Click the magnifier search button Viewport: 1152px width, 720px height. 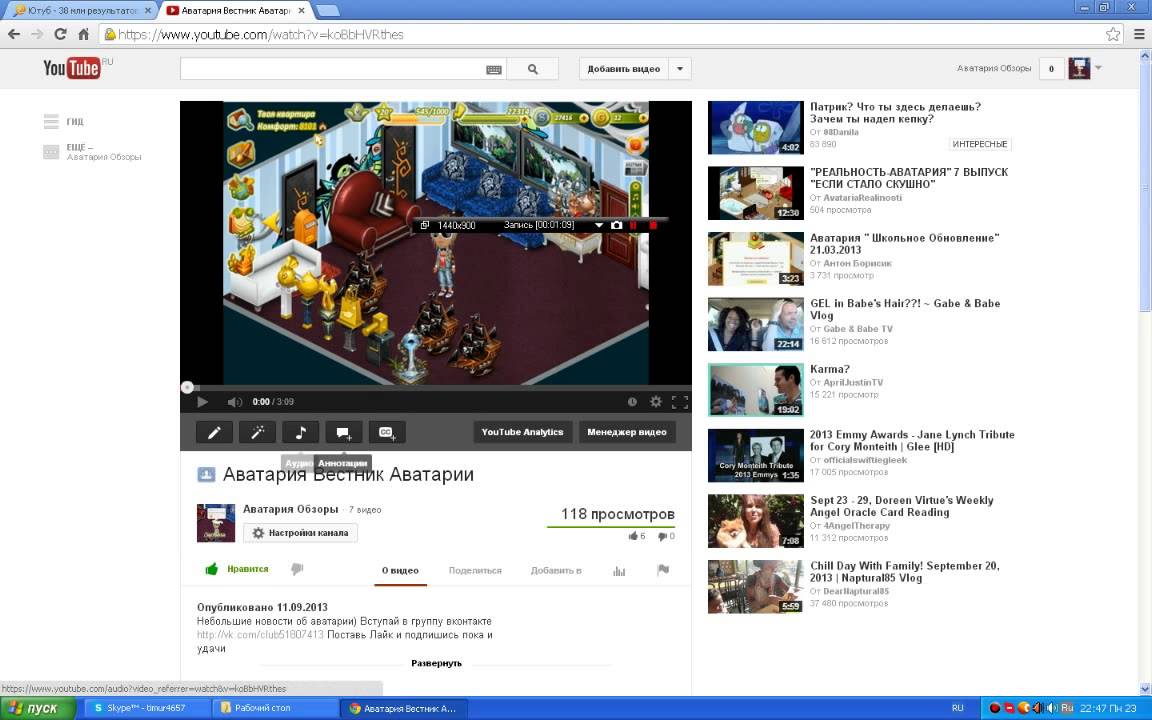point(533,69)
